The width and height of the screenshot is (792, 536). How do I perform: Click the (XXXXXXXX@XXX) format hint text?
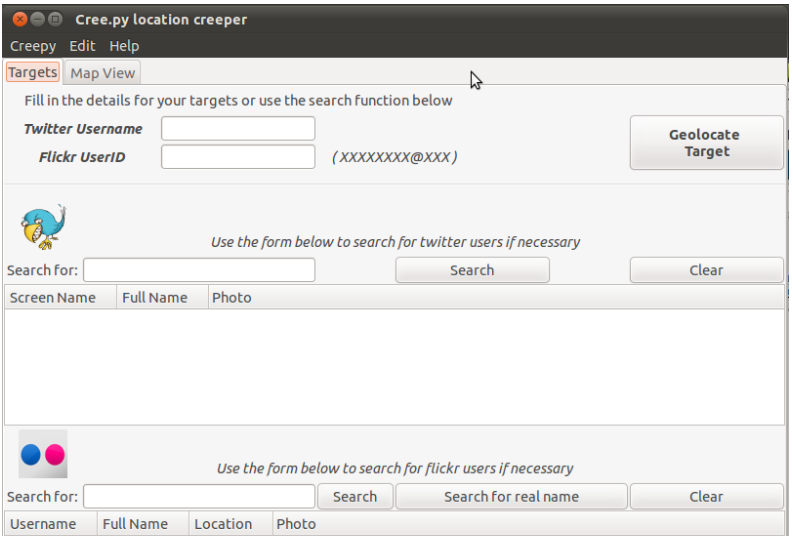click(394, 157)
